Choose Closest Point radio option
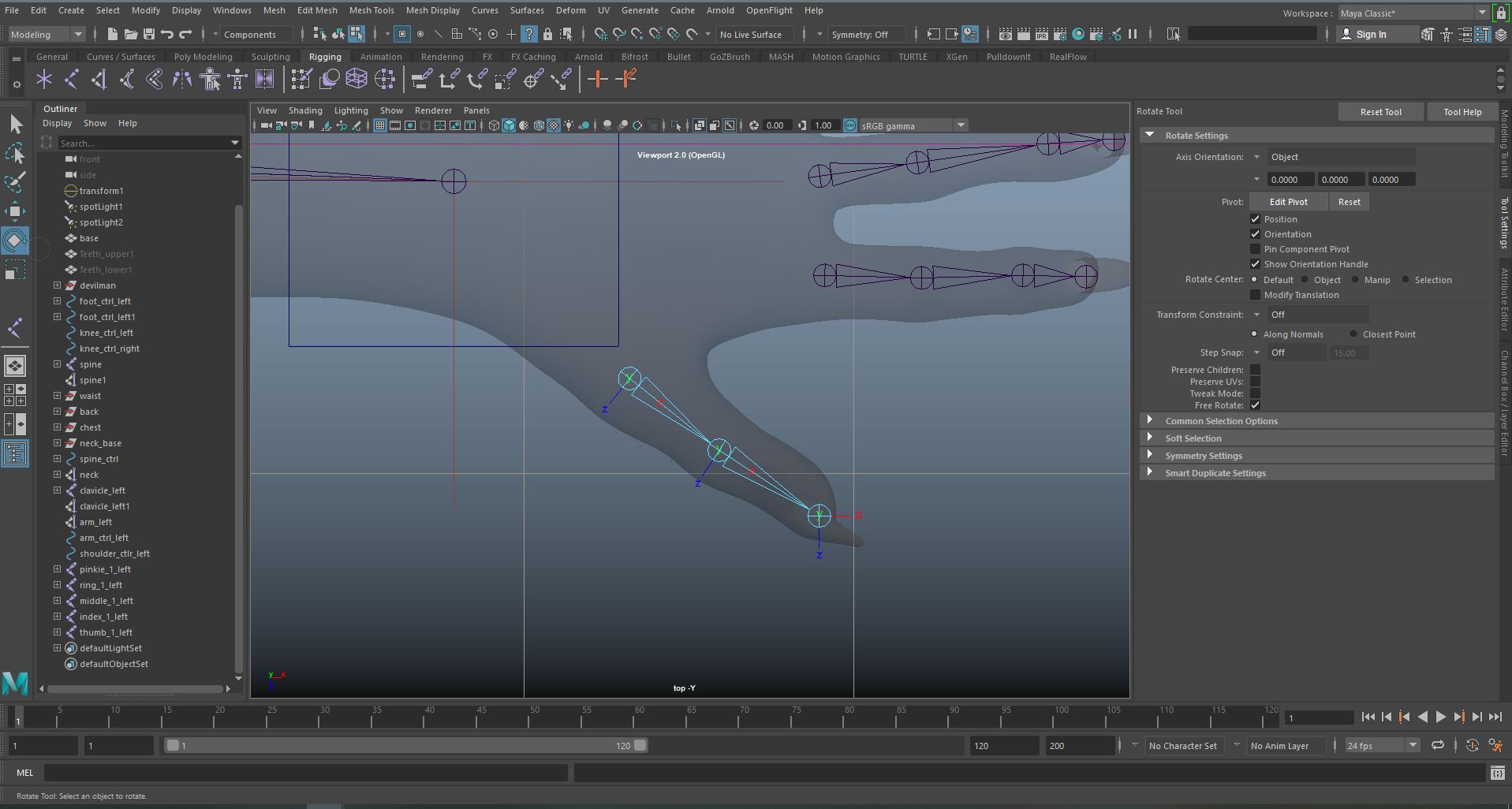 click(x=1353, y=334)
